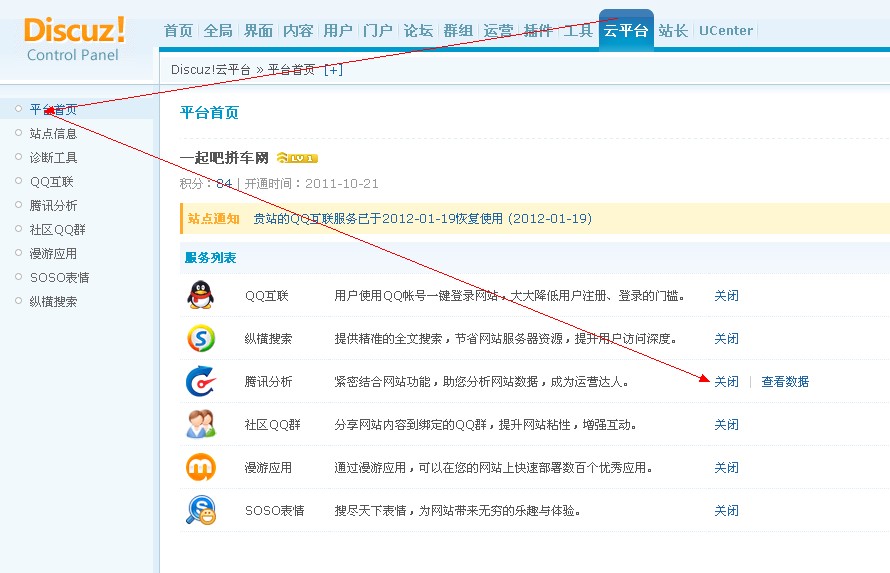The width and height of the screenshot is (890, 573).
Task: Click 关闭 for 纵横搜索 service
Action: click(727, 339)
